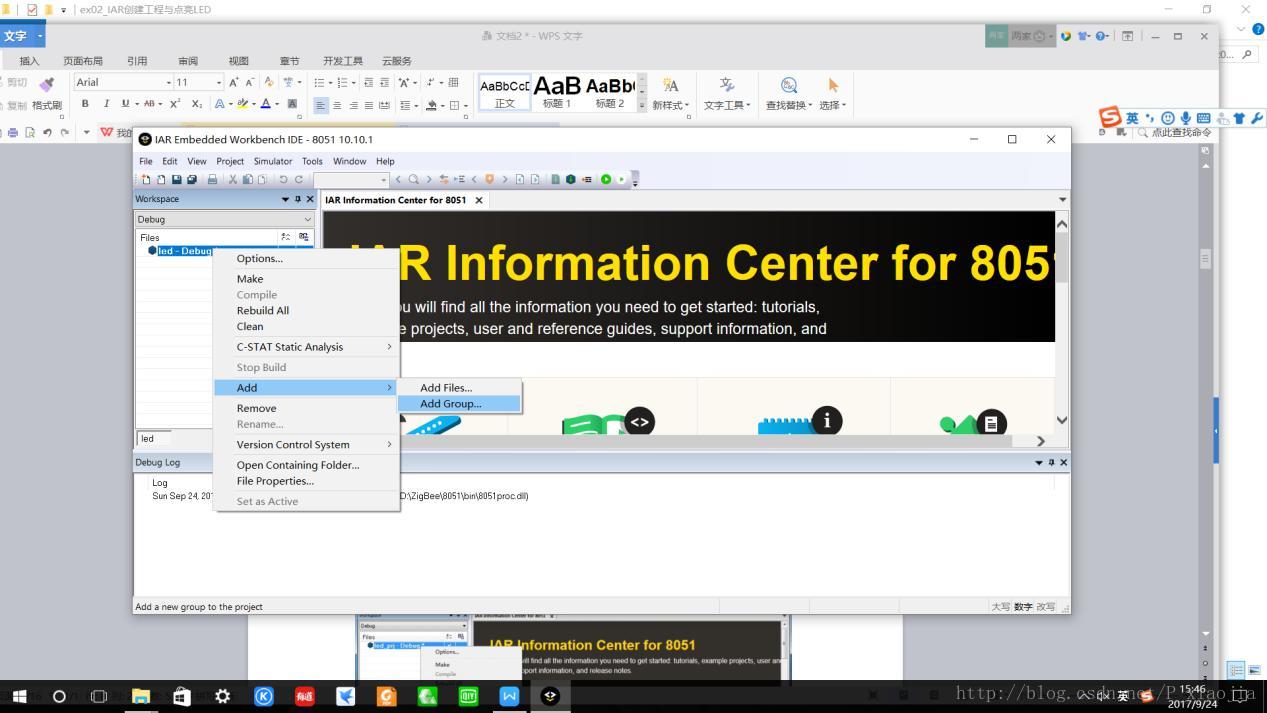Image resolution: width=1267 pixels, height=713 pixels.
Task: Click the Undo icon in IAR toolbar
Action: 283,179
